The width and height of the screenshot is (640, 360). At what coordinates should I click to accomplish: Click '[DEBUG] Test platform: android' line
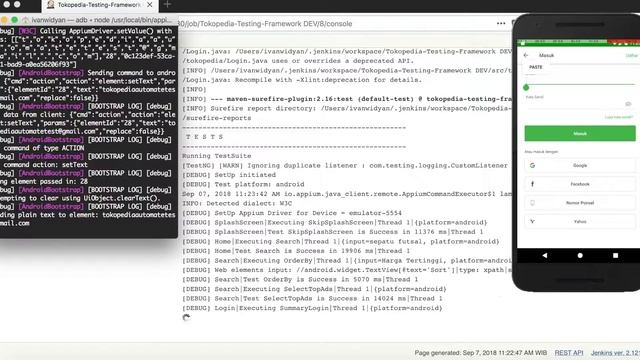tap(243, 184)
